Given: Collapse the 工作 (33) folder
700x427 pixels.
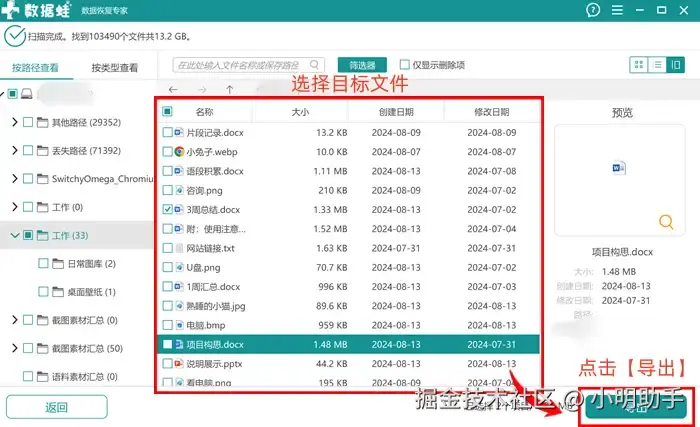Looking at the screenshot, I should [x=14, y=235].
